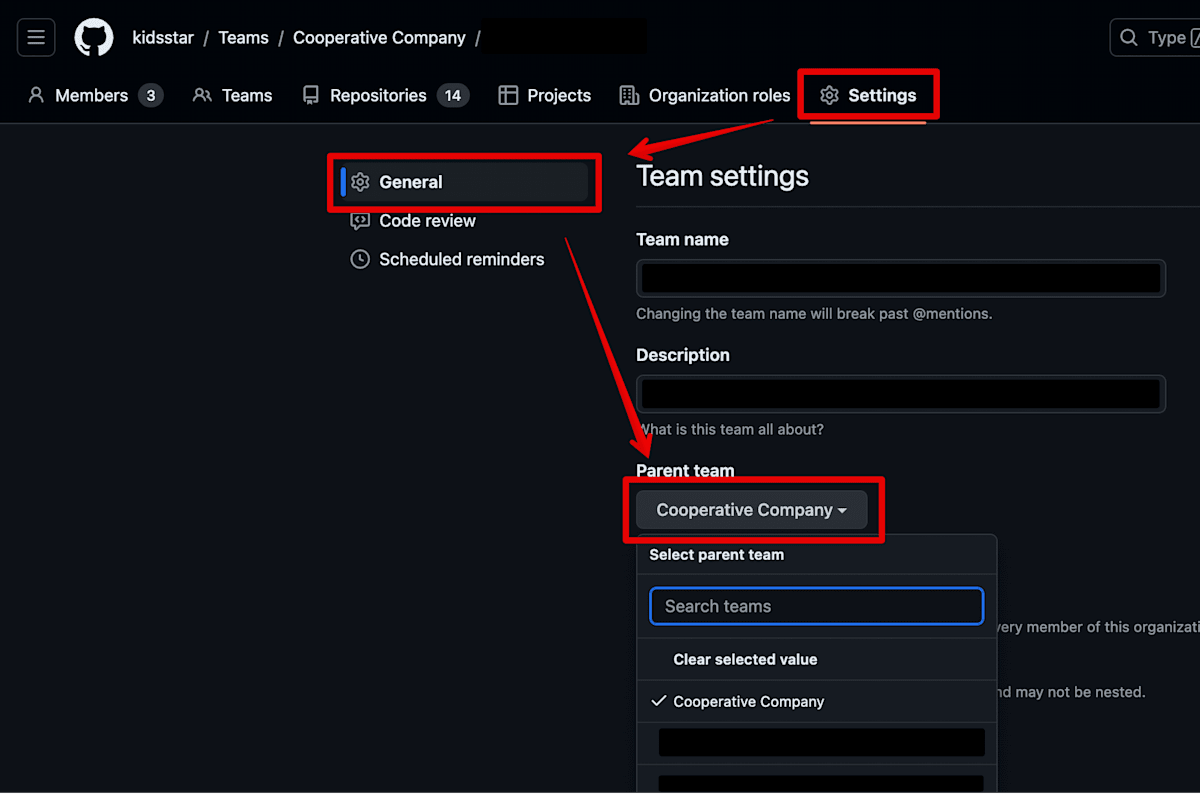Click the Search teams field

[x=817, y=606]
